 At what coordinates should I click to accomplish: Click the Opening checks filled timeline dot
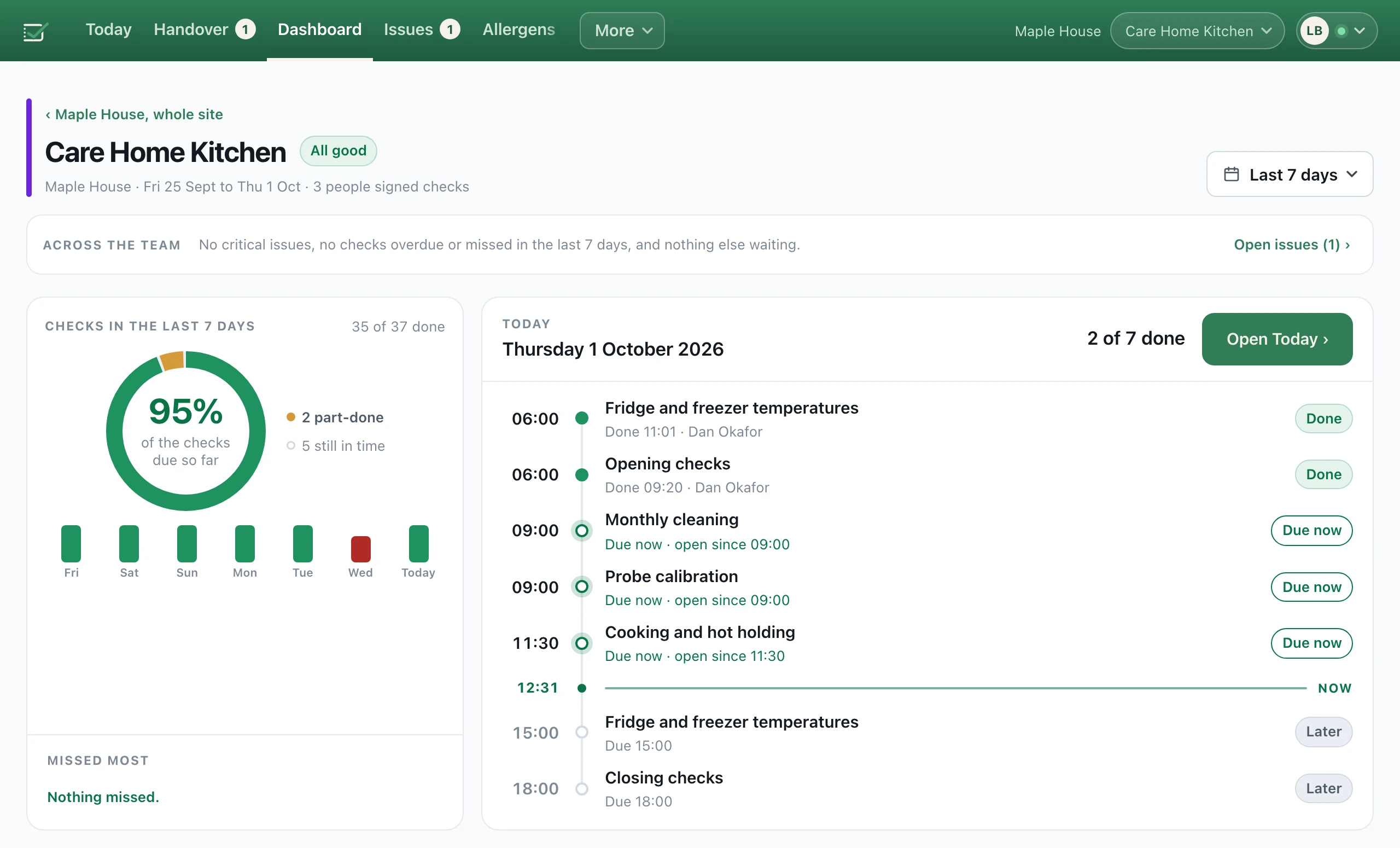click(x=581, y=474)
